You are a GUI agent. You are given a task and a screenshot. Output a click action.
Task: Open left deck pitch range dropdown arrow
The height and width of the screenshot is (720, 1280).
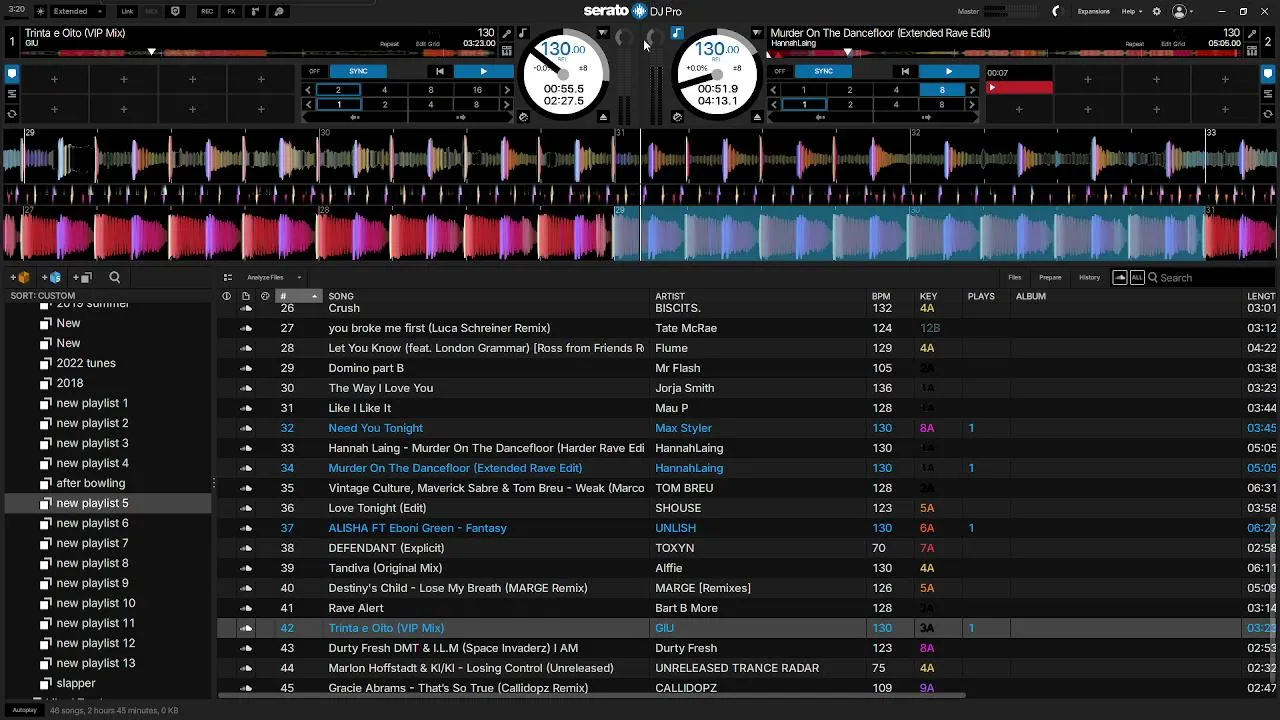[x=603, y=33]
